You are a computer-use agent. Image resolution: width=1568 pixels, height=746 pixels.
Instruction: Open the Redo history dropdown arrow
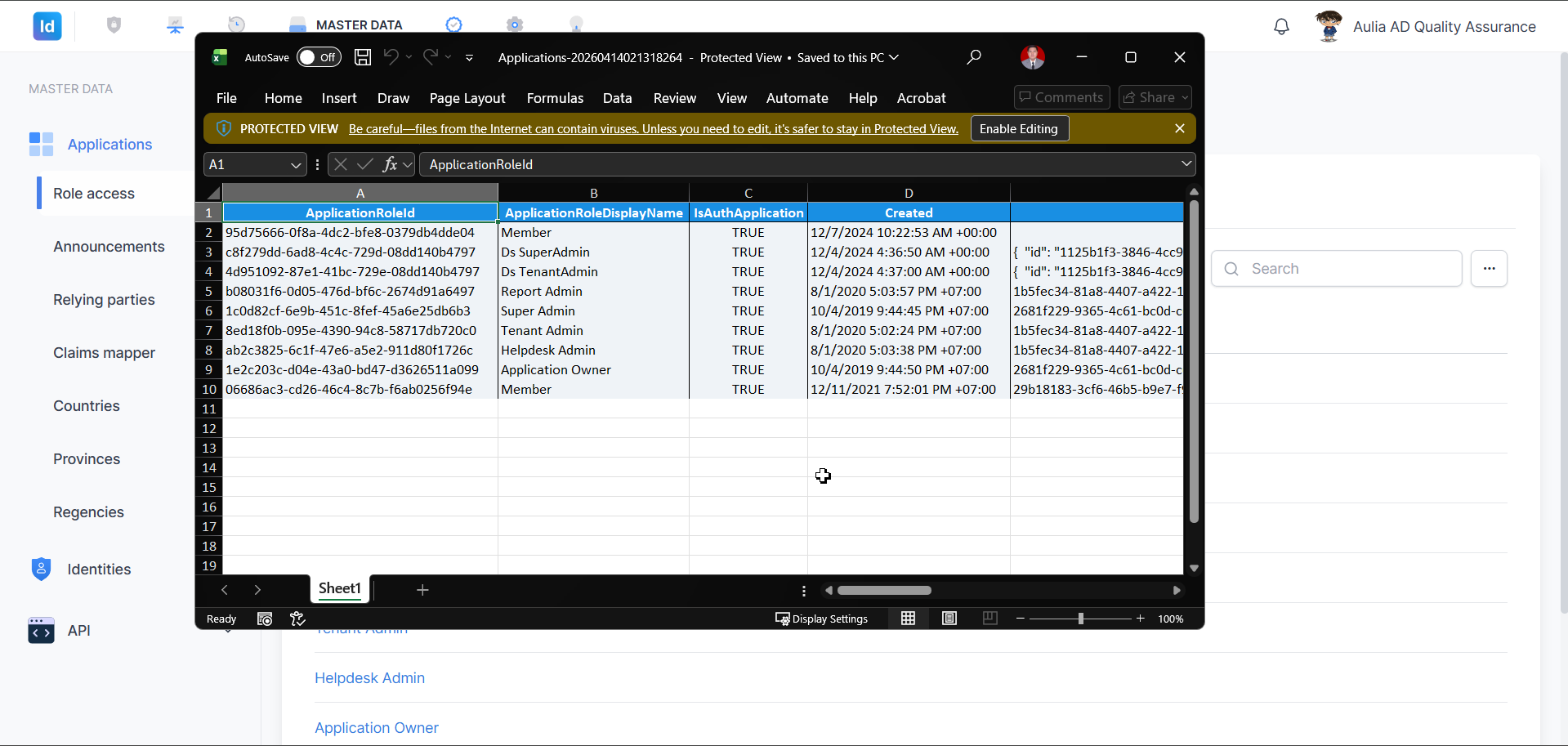click(x=448, y=57)
